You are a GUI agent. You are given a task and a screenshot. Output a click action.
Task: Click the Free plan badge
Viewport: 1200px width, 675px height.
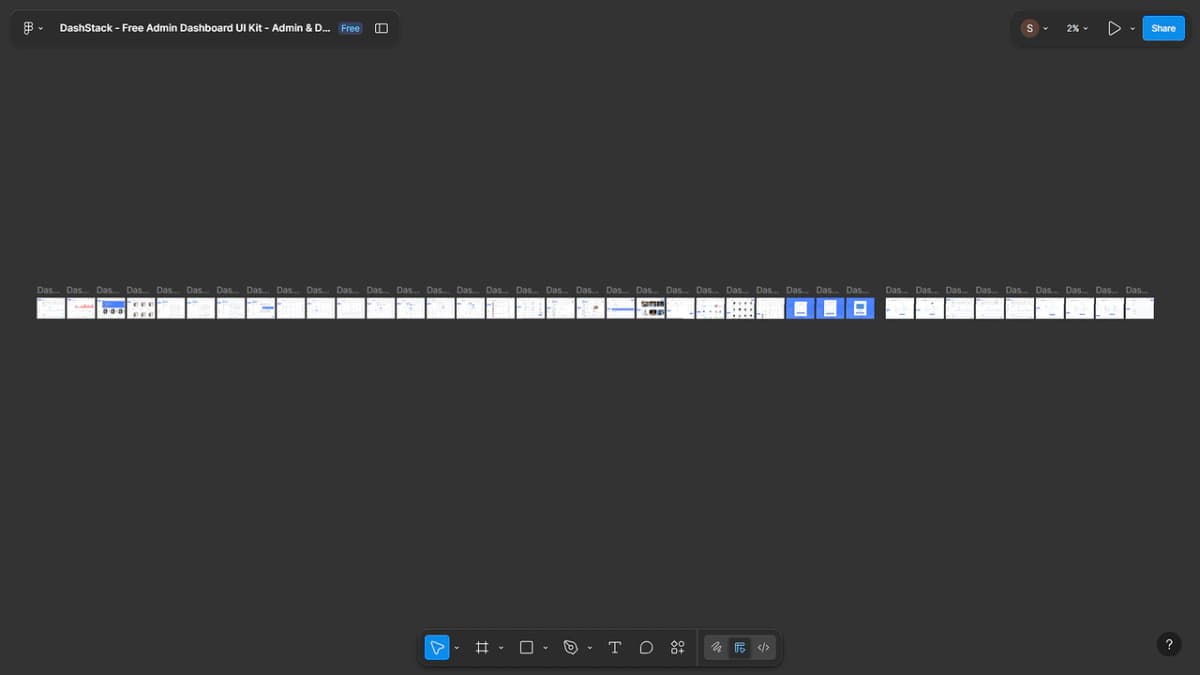(x=350, y=28)
